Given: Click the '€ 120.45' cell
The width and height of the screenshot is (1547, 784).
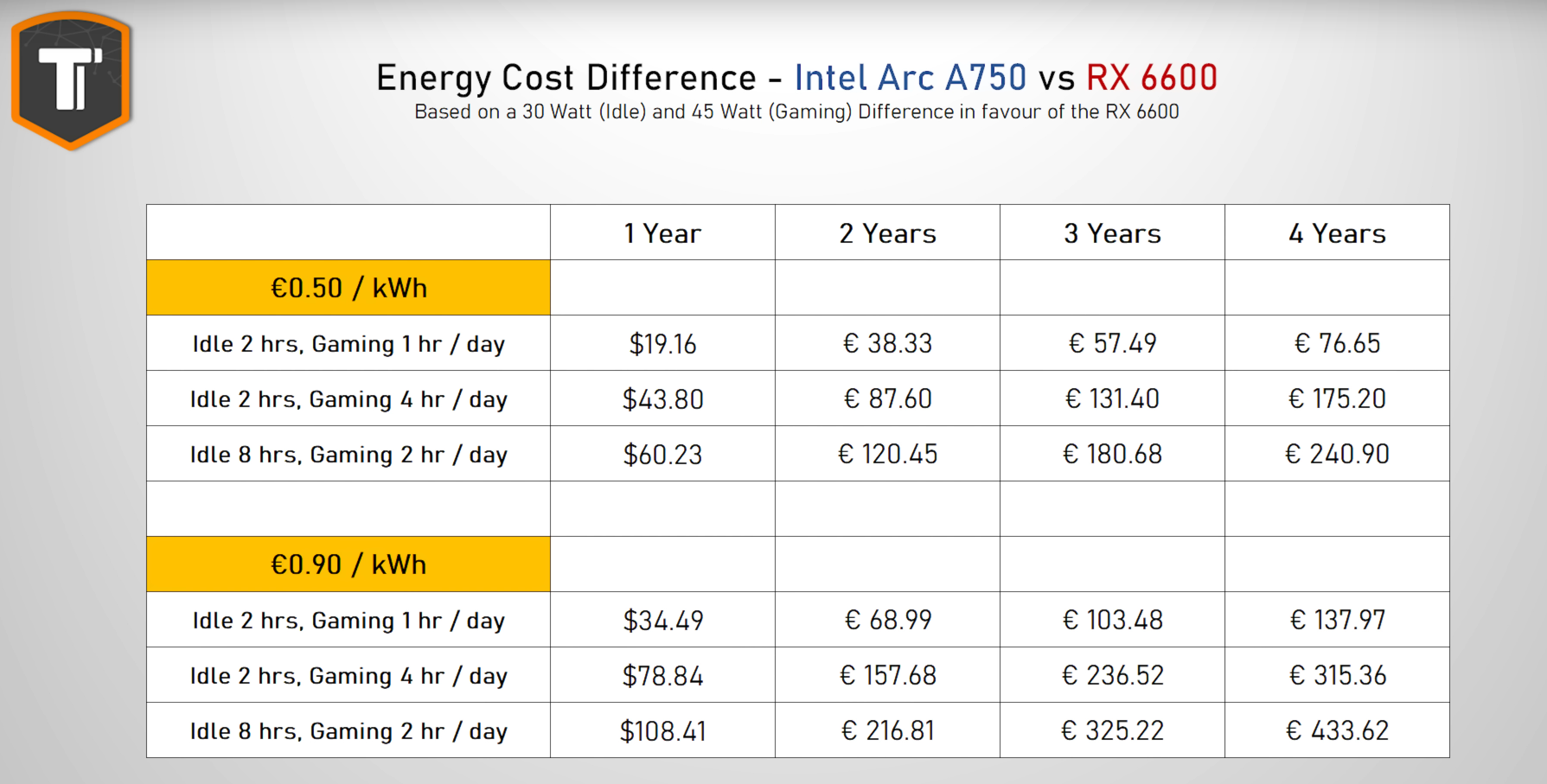Looking at the screenshot, I should click(888, 454).
